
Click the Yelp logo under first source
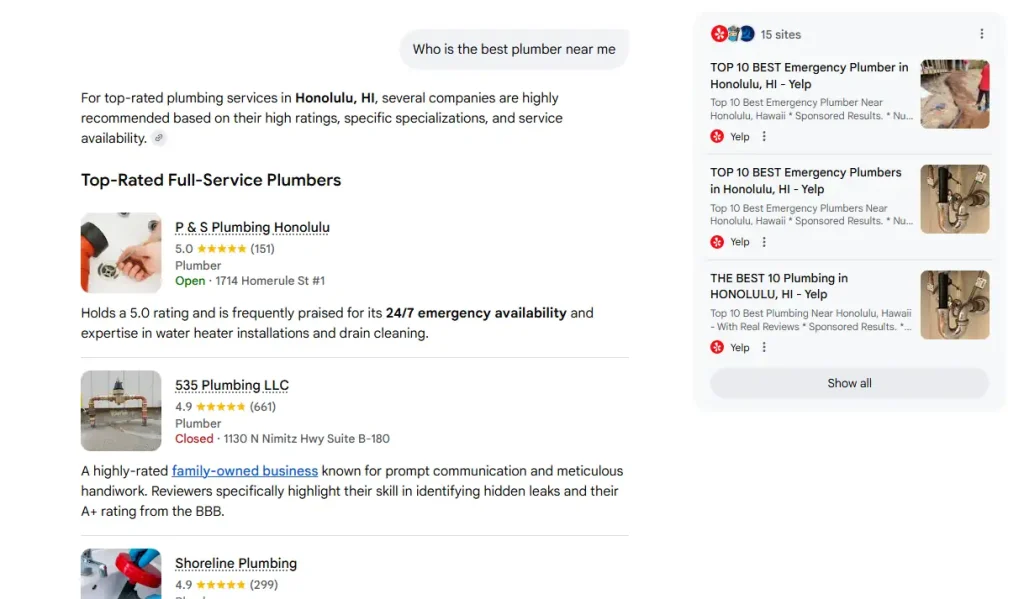(x=717, y=137)
